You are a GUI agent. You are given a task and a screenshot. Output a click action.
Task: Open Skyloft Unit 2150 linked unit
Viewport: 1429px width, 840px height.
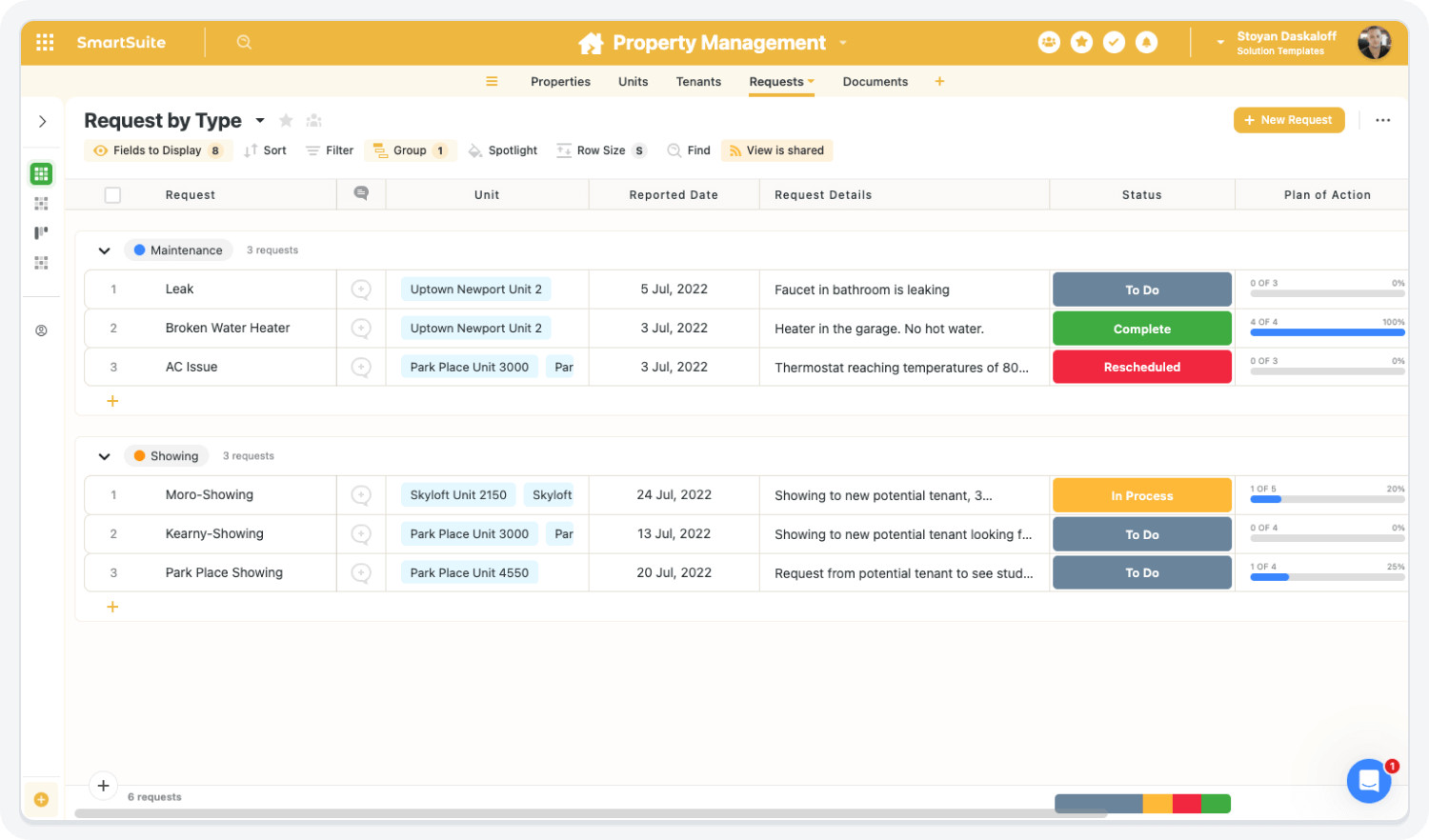point(458,495)
